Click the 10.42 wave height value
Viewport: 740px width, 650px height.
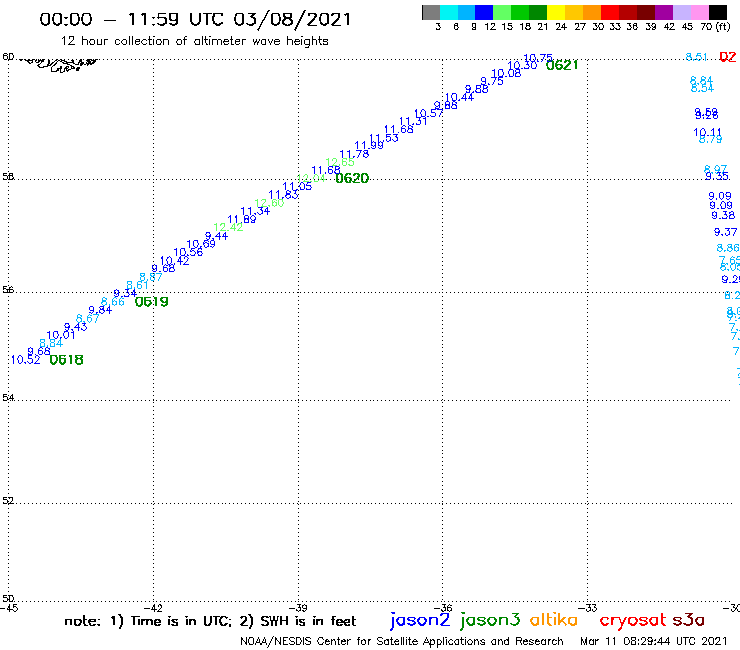(x=175, y=261)
